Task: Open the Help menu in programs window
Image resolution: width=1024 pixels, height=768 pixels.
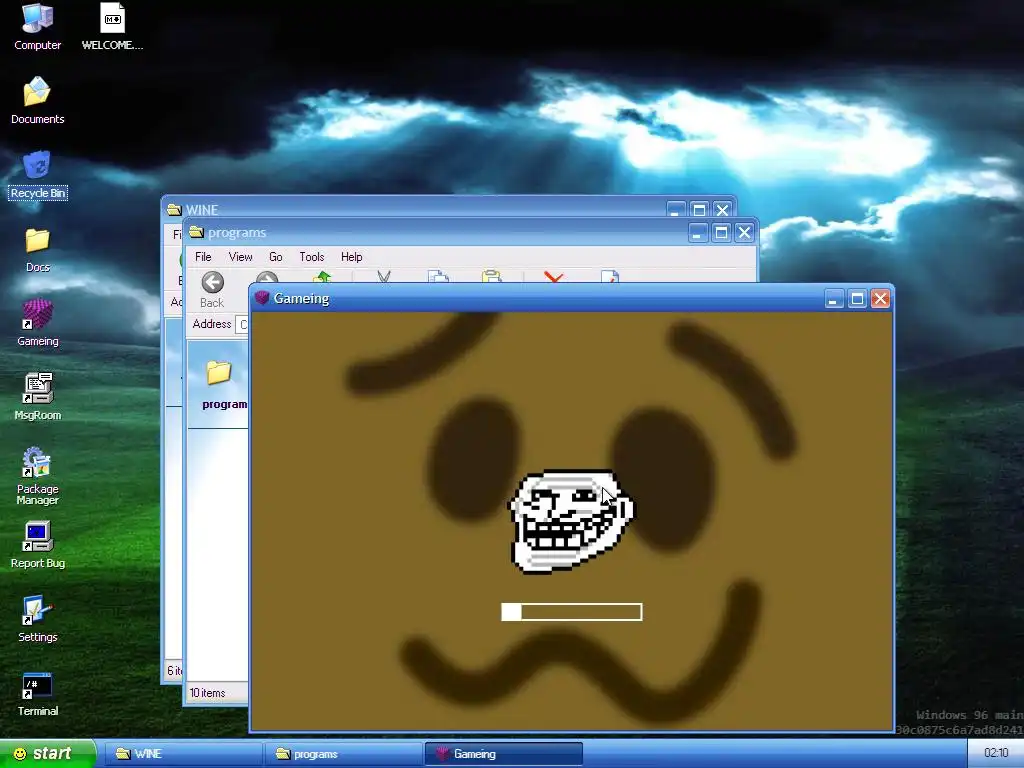Action: pos(351,257)
